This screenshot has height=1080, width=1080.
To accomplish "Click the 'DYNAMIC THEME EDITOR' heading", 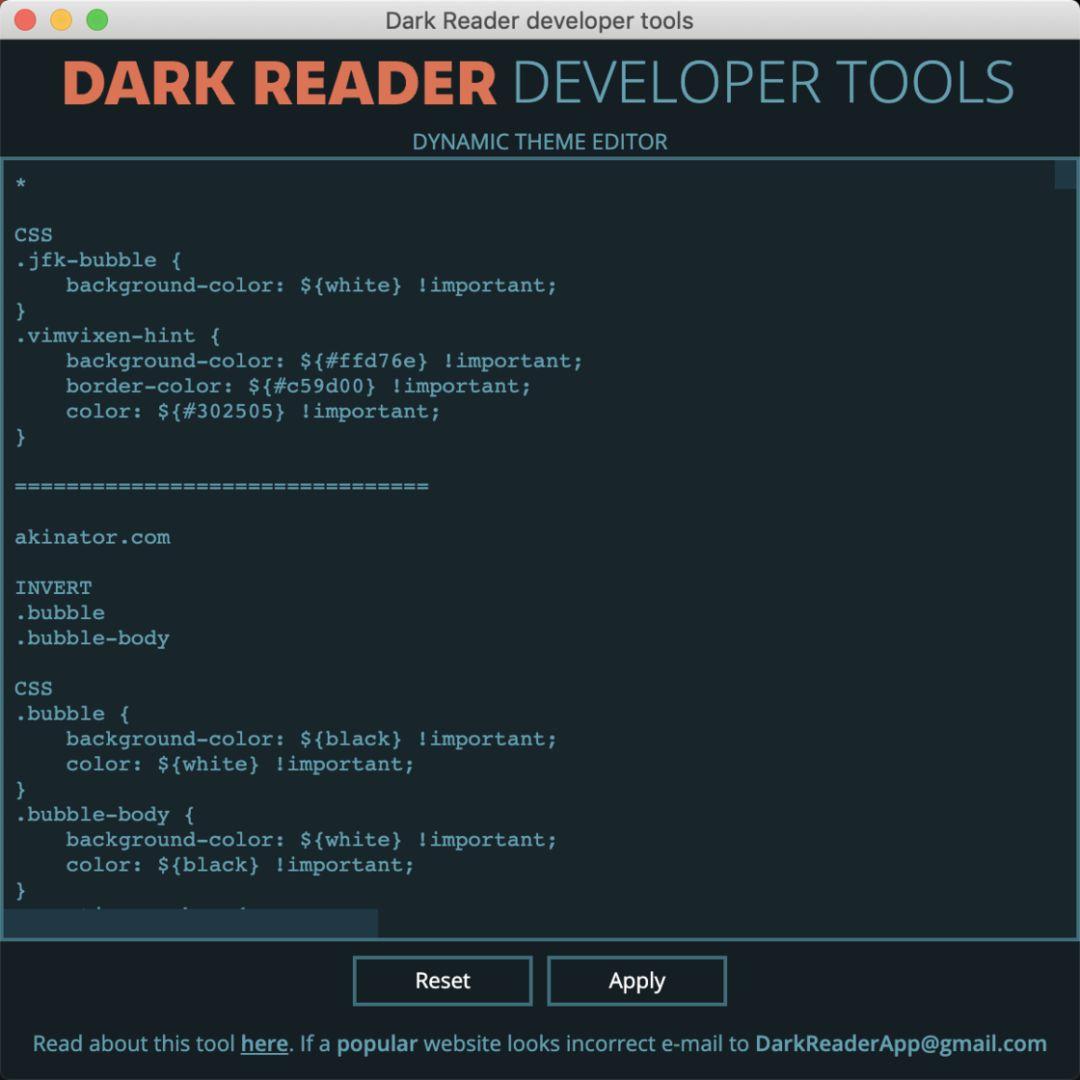I will [x=539, y=142].
